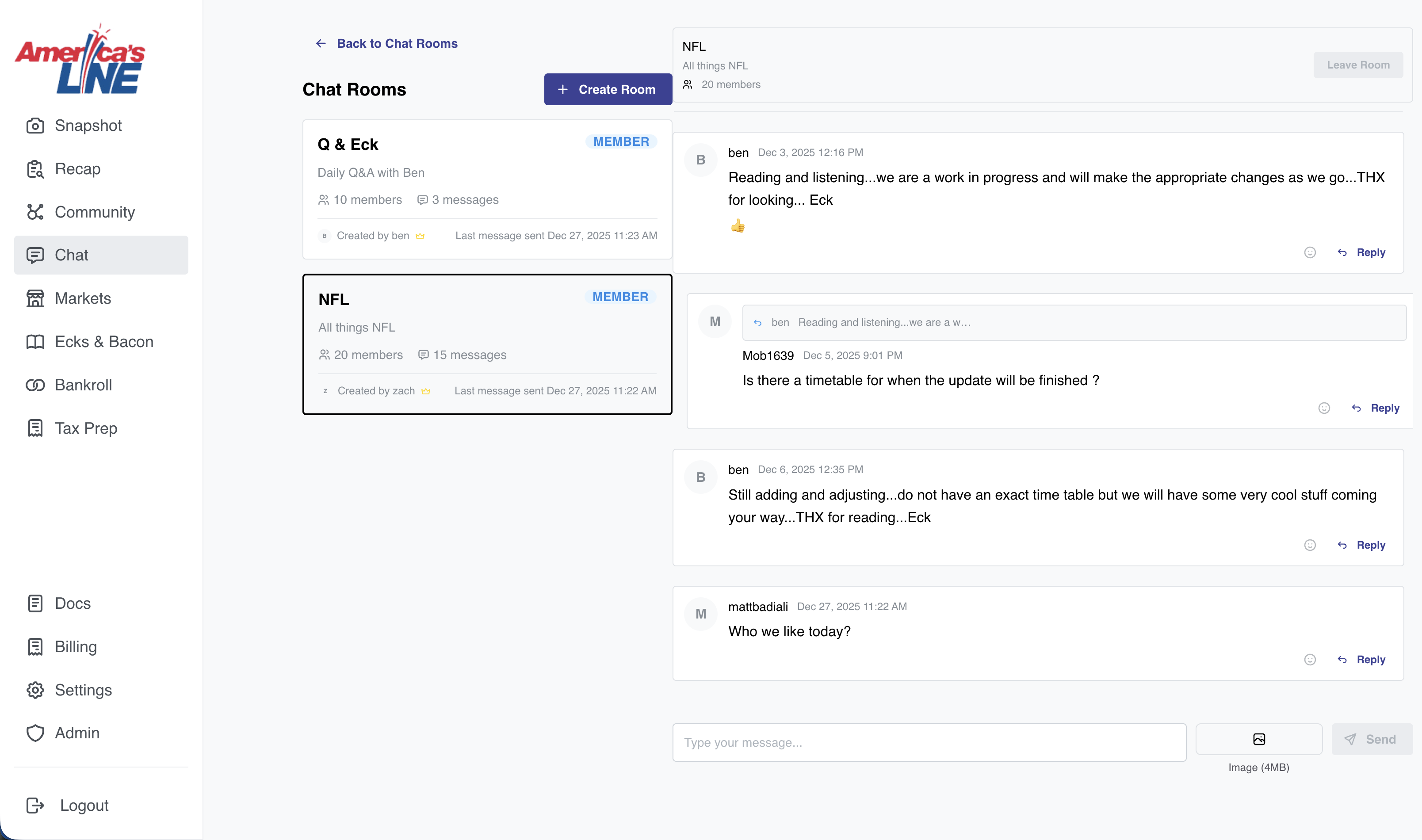Viewport: 1422px width, 840px height.
Task: Click the Tax Prep receipt icon
Action: pyautogui.click(x=35, y=428)
